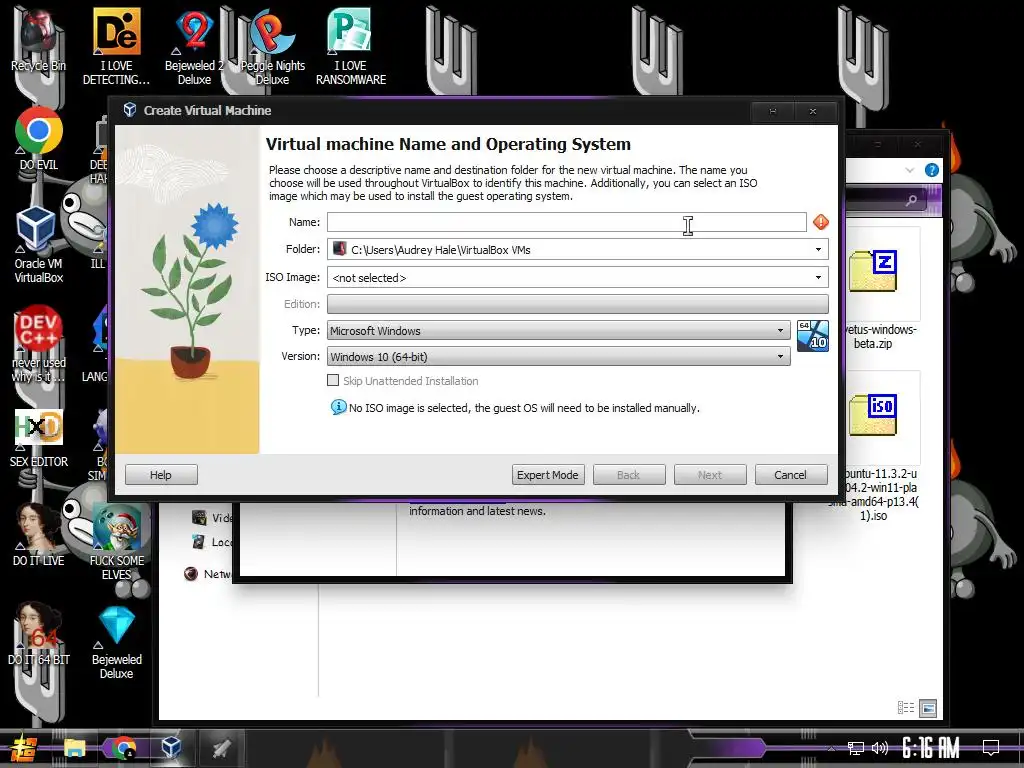Select the Loc... item in Explorer sidebar

[x=212, y=541]
